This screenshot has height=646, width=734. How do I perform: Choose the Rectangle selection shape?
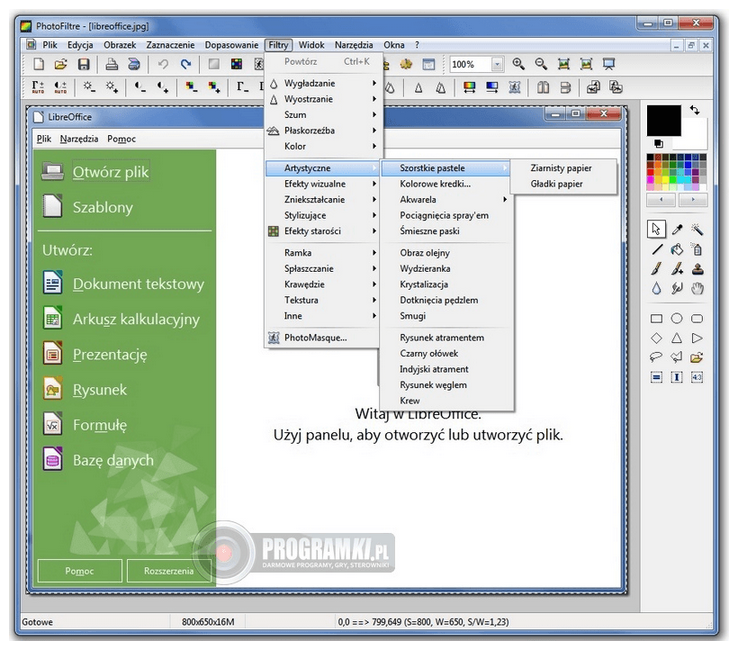(x=657, y=319)
